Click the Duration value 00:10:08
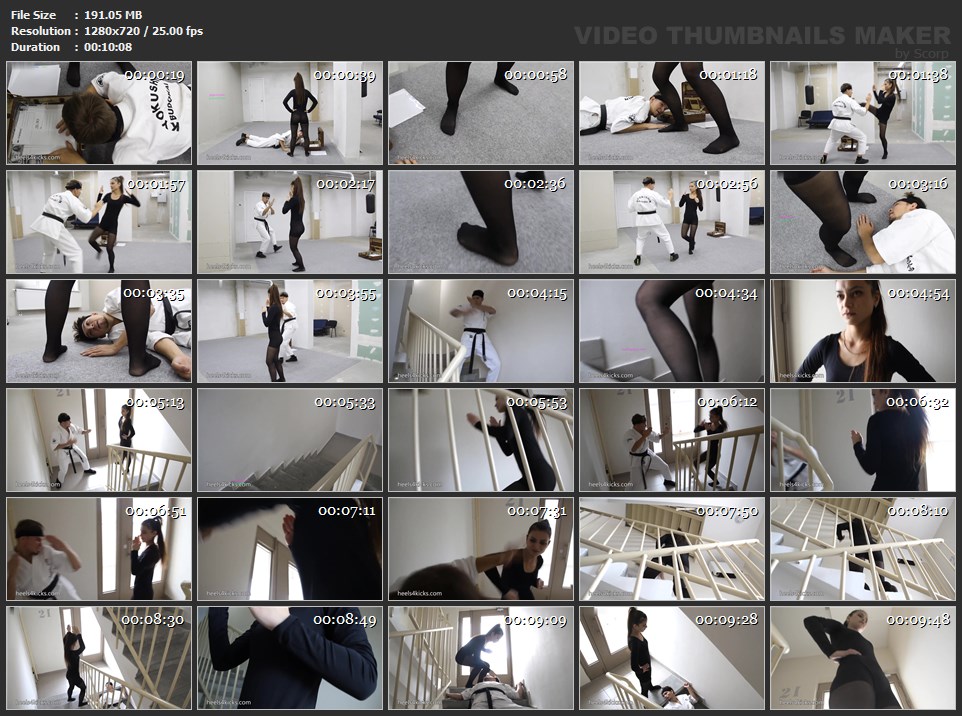Image resolution: width=962 pixels, height=716 pixels. 108,47
